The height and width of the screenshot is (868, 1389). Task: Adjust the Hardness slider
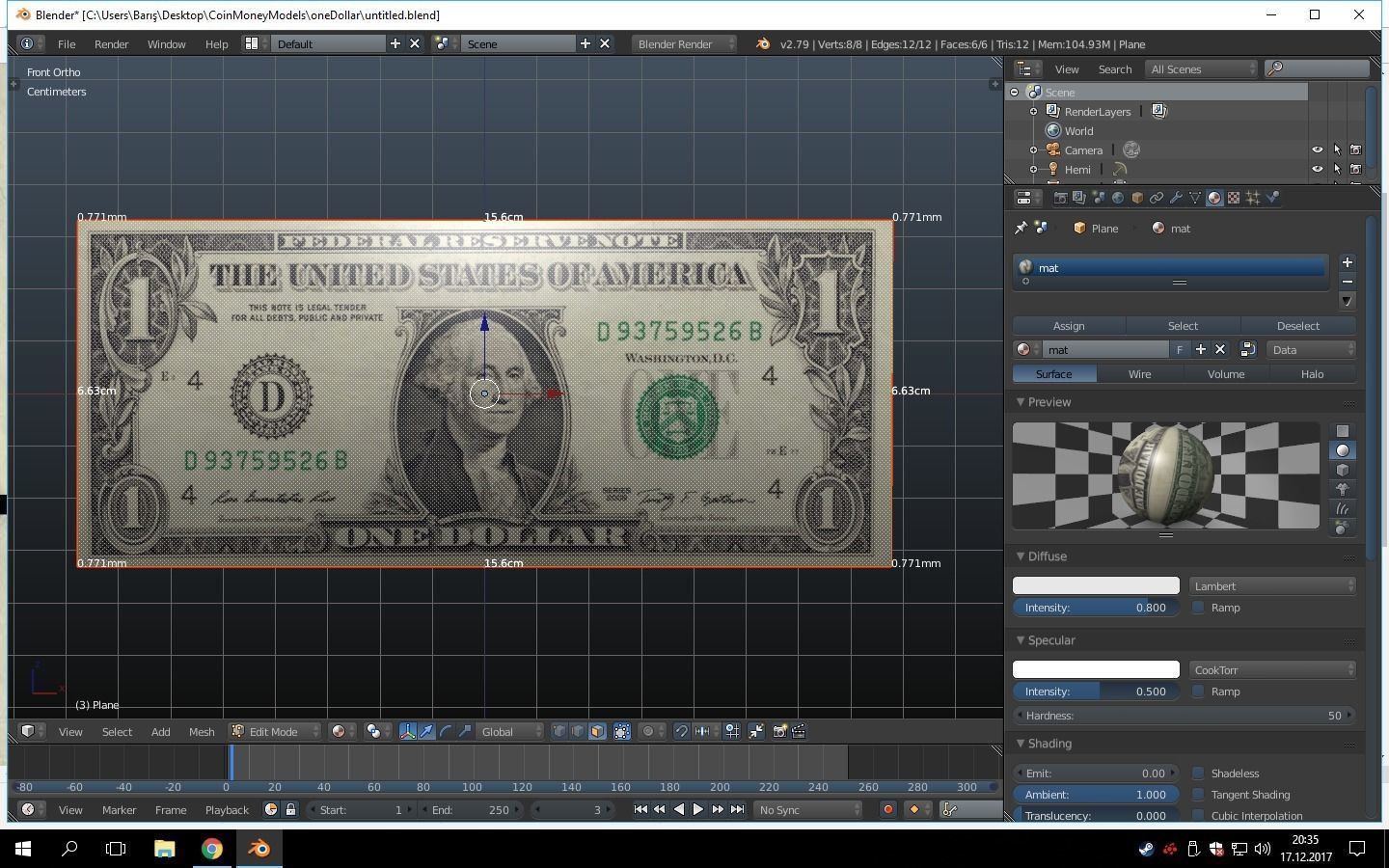click(1185, 716)
